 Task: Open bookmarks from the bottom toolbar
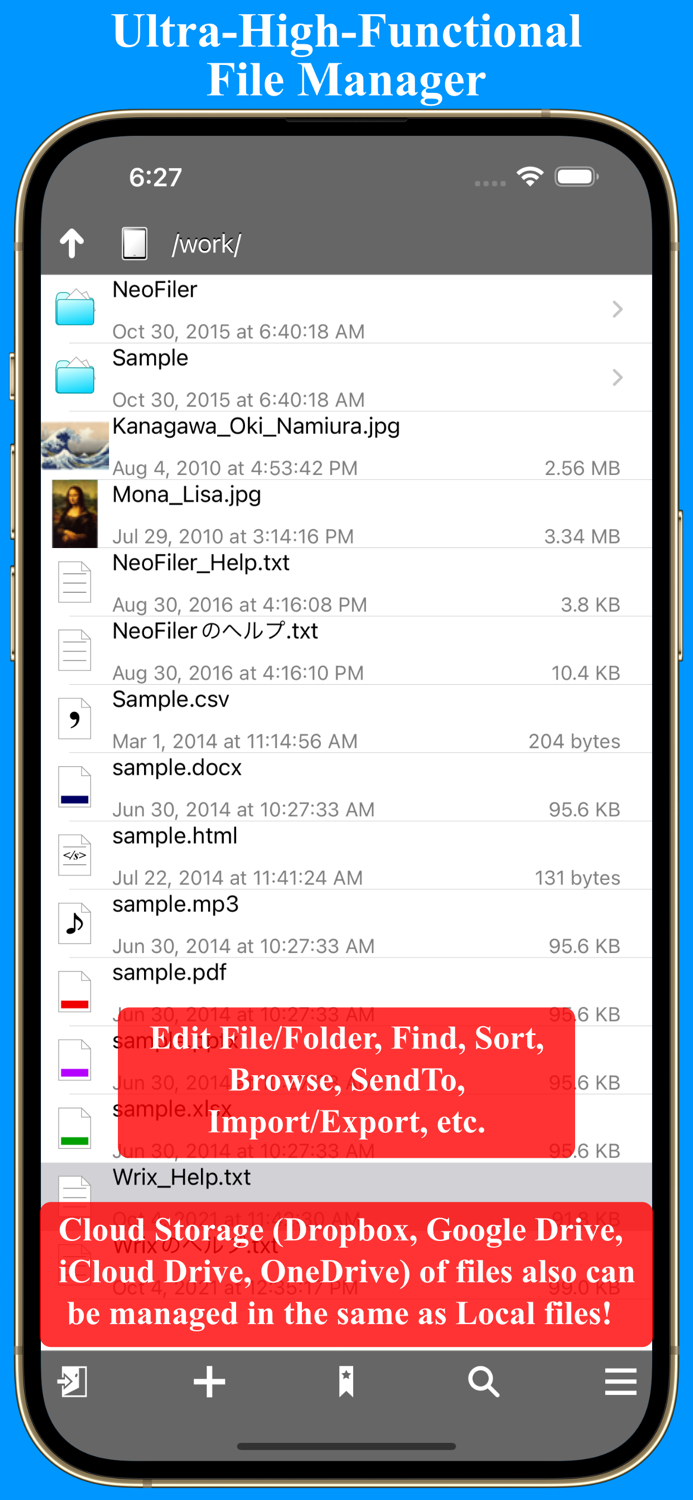346,1382
